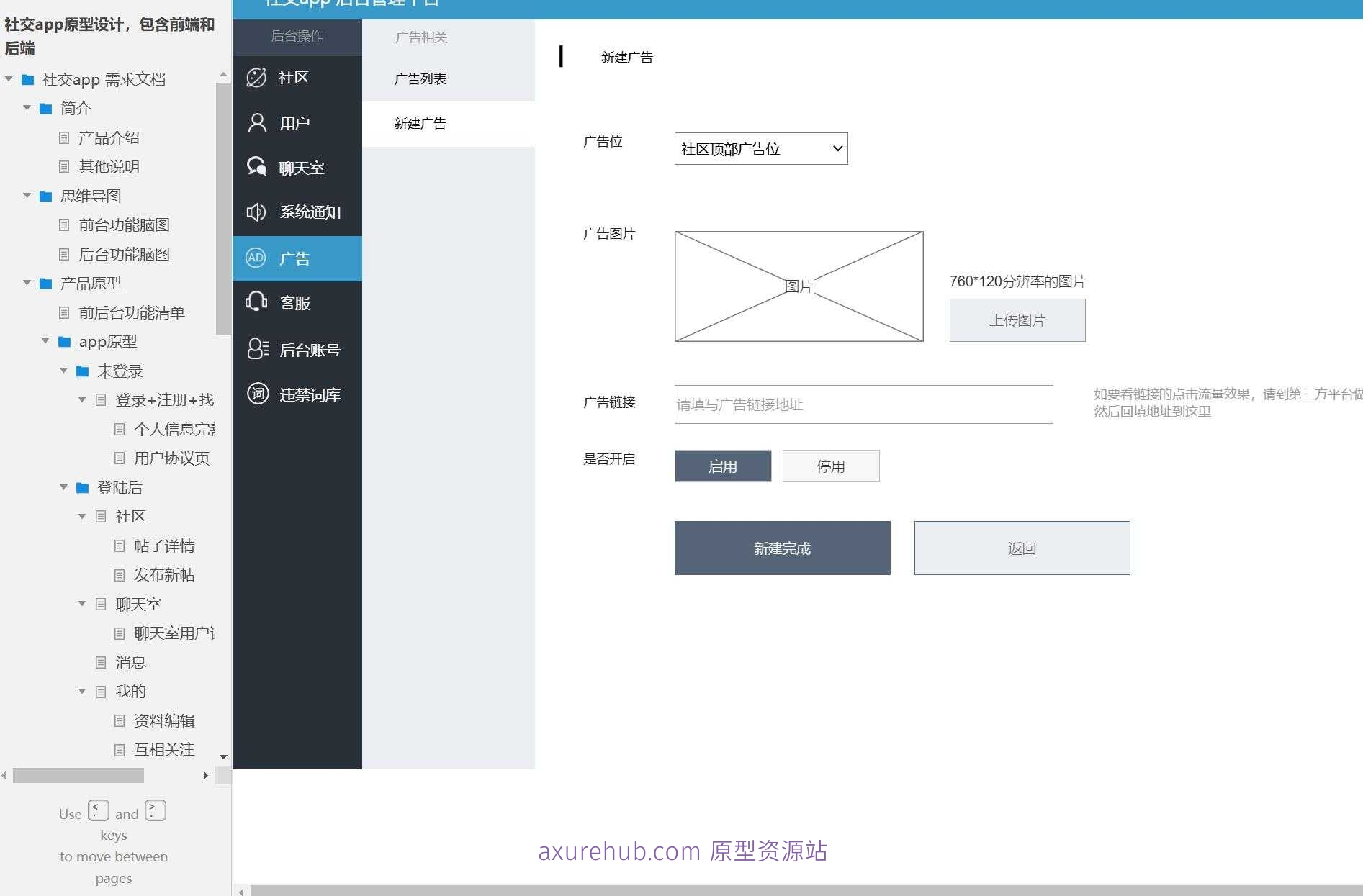Open 客服 using its bell icon
1363x896 pixels.
pyautogui.click(x=256, y=302)
